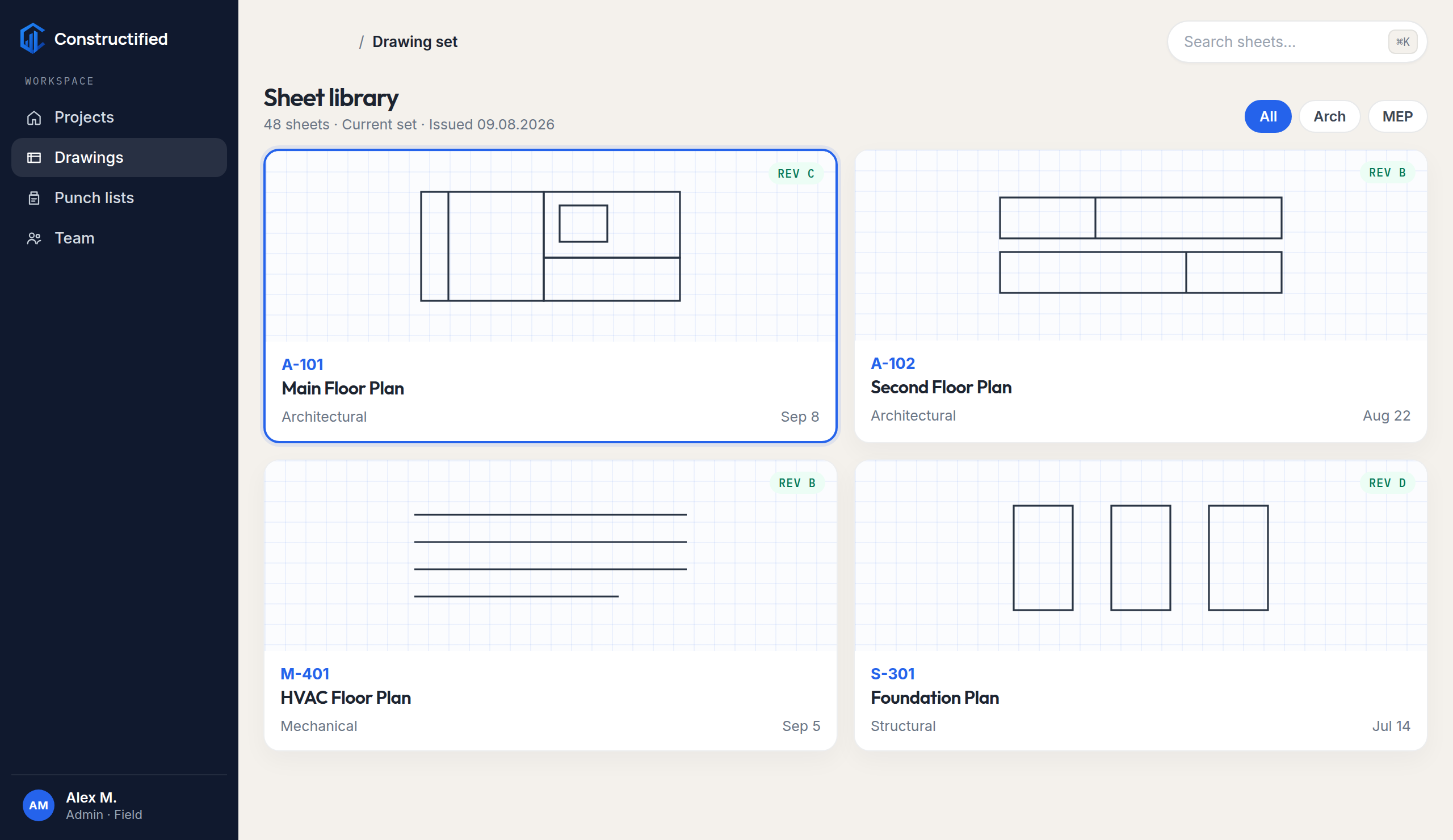Click the Aug 22 date on A-102
This screenshot has width=1453, height=840.
[1386, 415]
